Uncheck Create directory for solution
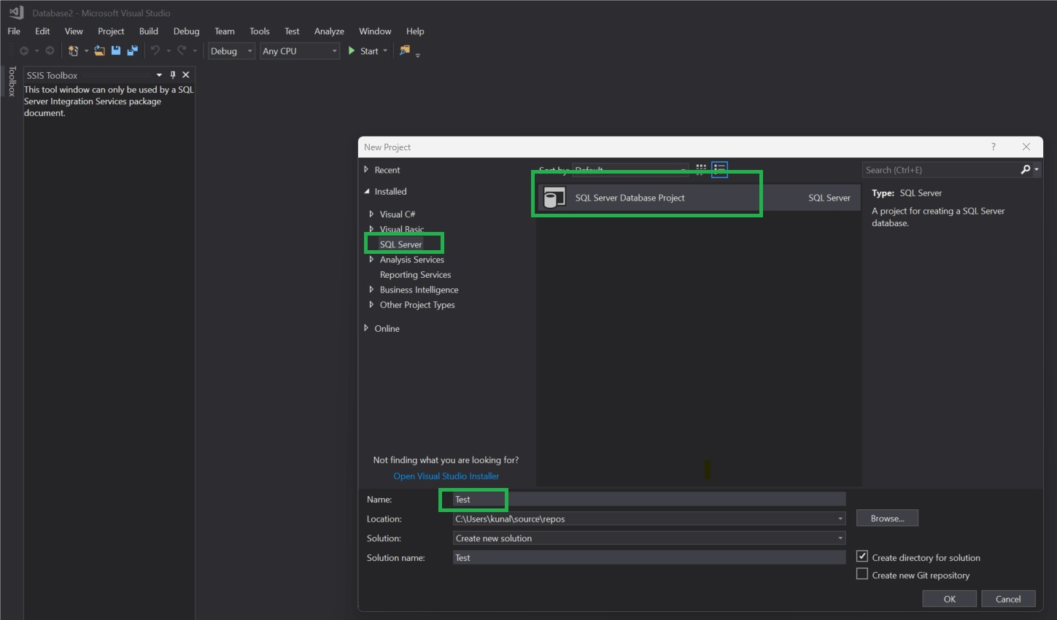Image resolution: width=1057 pixels, height=620 pixels. tap(862, 557)
